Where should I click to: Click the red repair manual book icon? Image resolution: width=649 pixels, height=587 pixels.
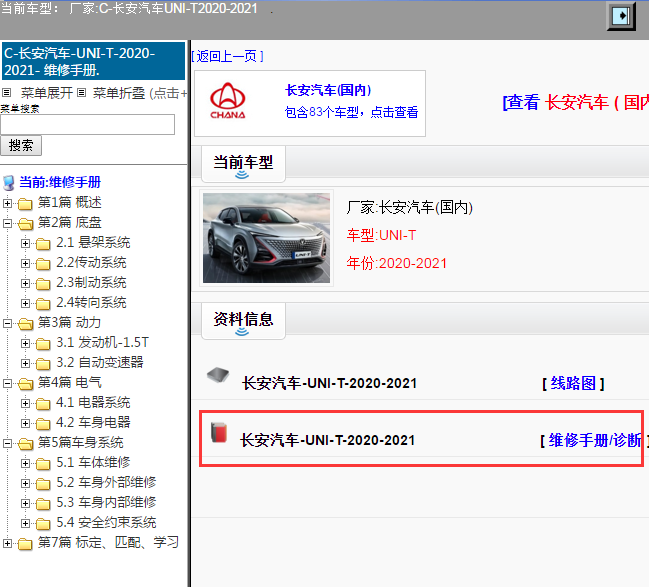coord(219,433)
